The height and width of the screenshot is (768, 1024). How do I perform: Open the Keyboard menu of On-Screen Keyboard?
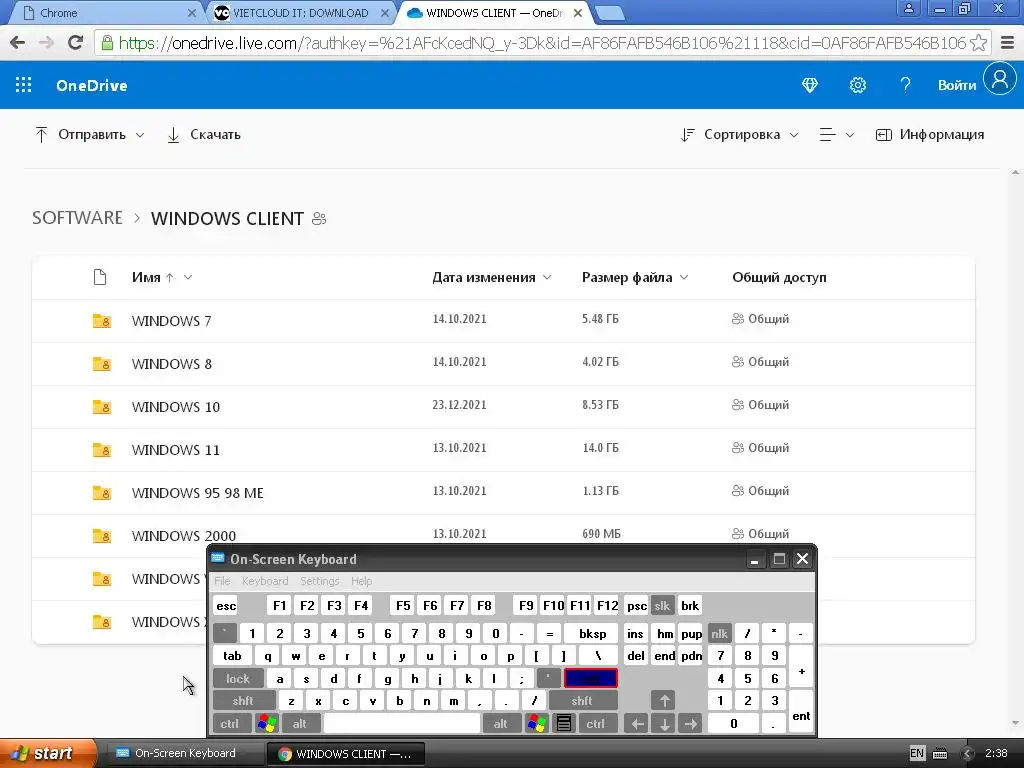pos(264,581)
